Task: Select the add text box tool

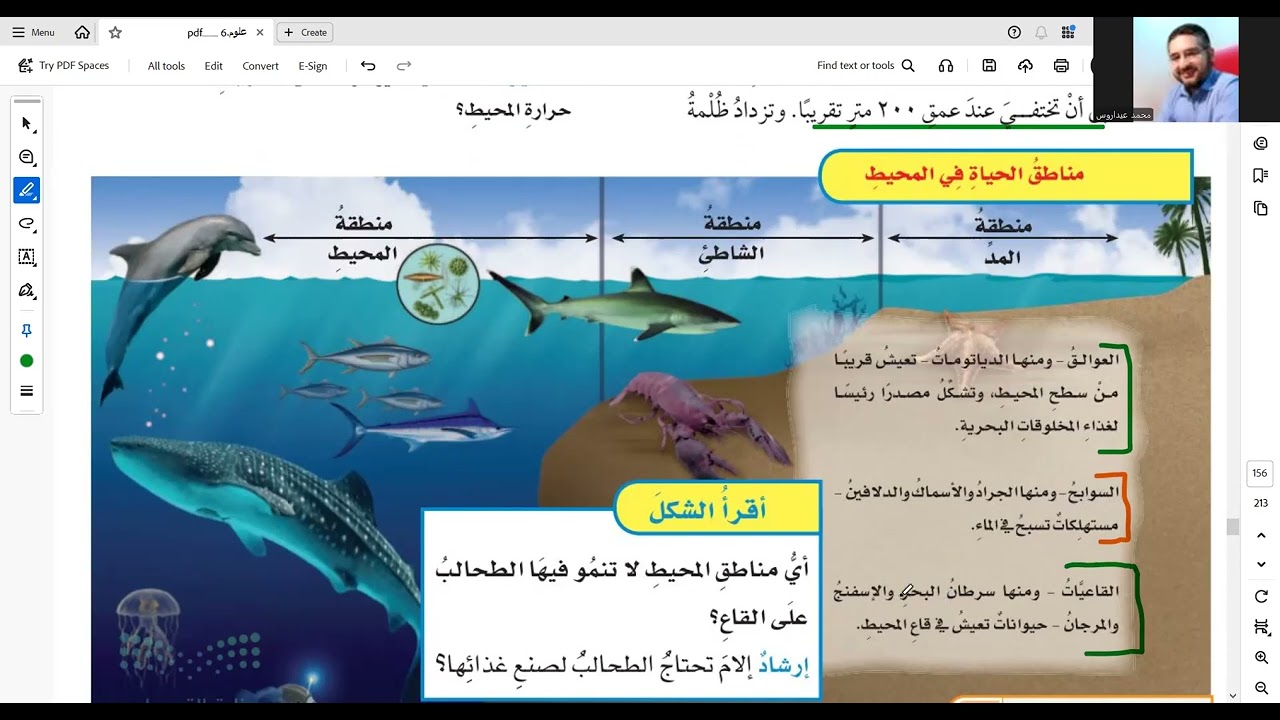Action: 27,257
